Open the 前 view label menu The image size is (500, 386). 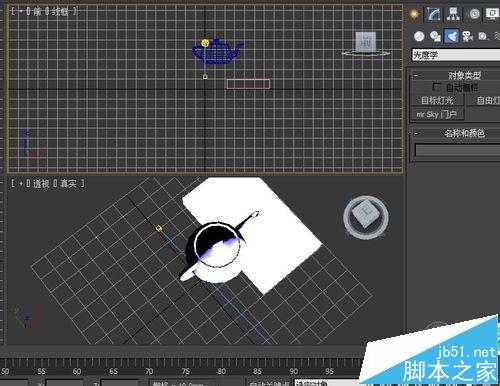(x=37, y=12)
